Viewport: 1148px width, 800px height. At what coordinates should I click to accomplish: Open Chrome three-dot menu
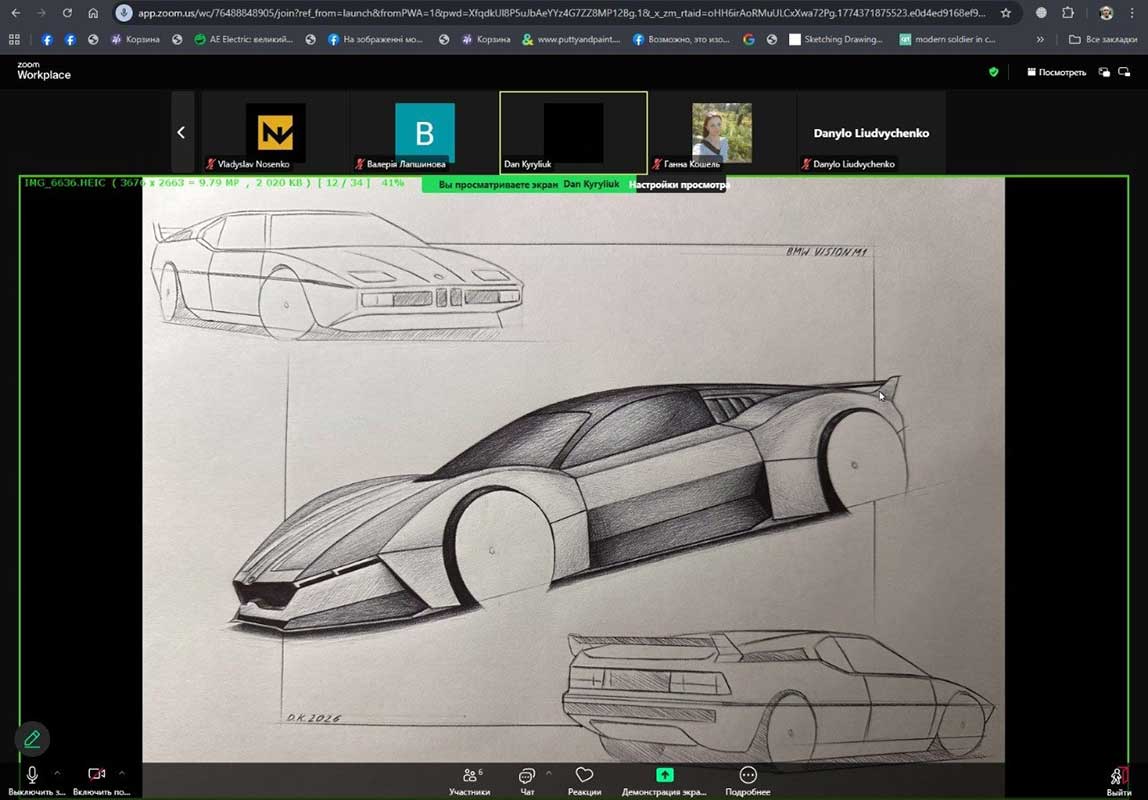pyautogui.click(x=1133, y=13)
